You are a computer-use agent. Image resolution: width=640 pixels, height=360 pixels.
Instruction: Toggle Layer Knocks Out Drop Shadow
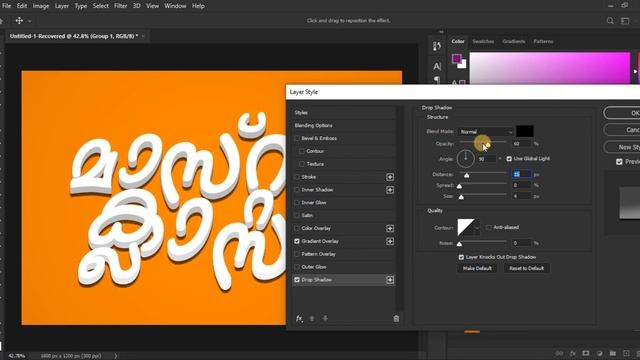pyautogui.click(x=461, y=257)
